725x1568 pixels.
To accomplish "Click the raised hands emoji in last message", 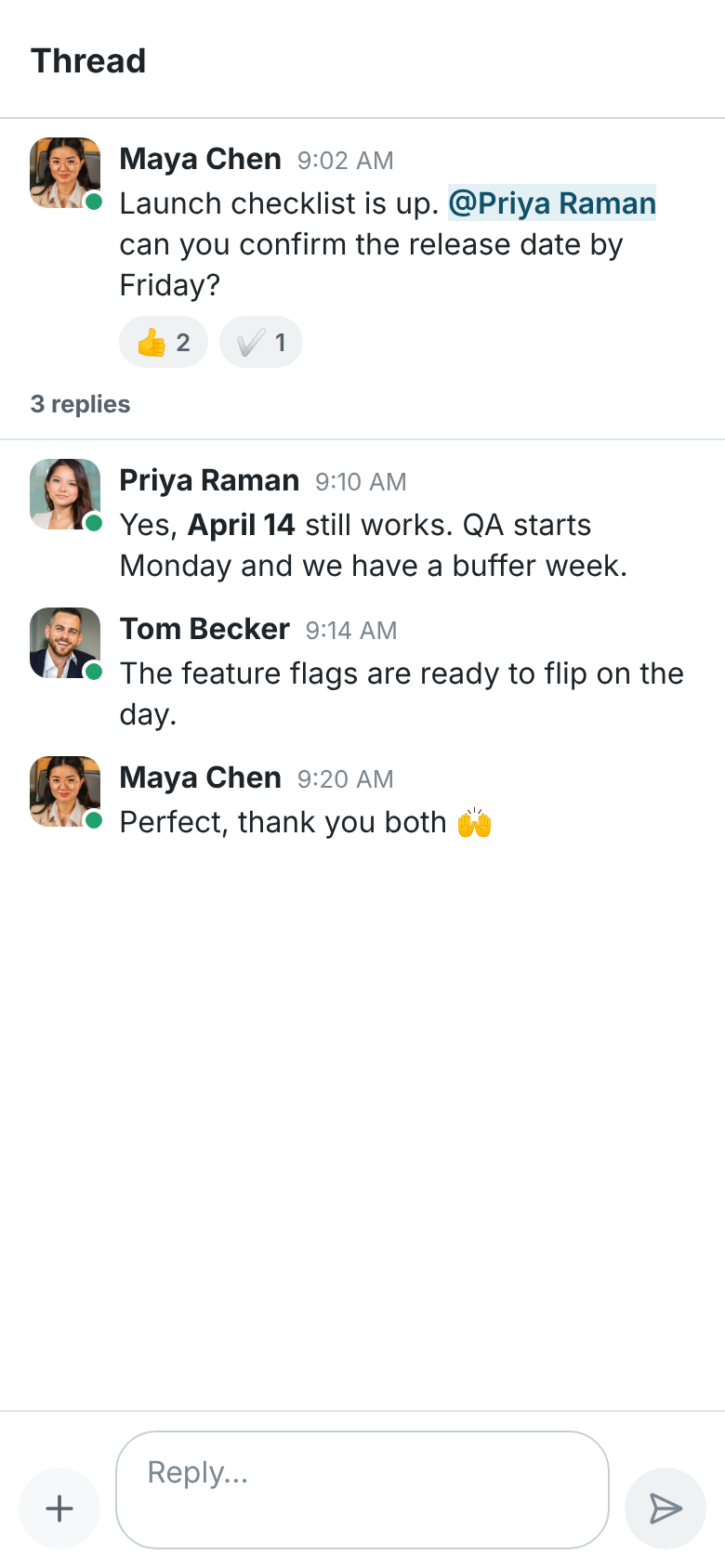I will pos(474,822).
